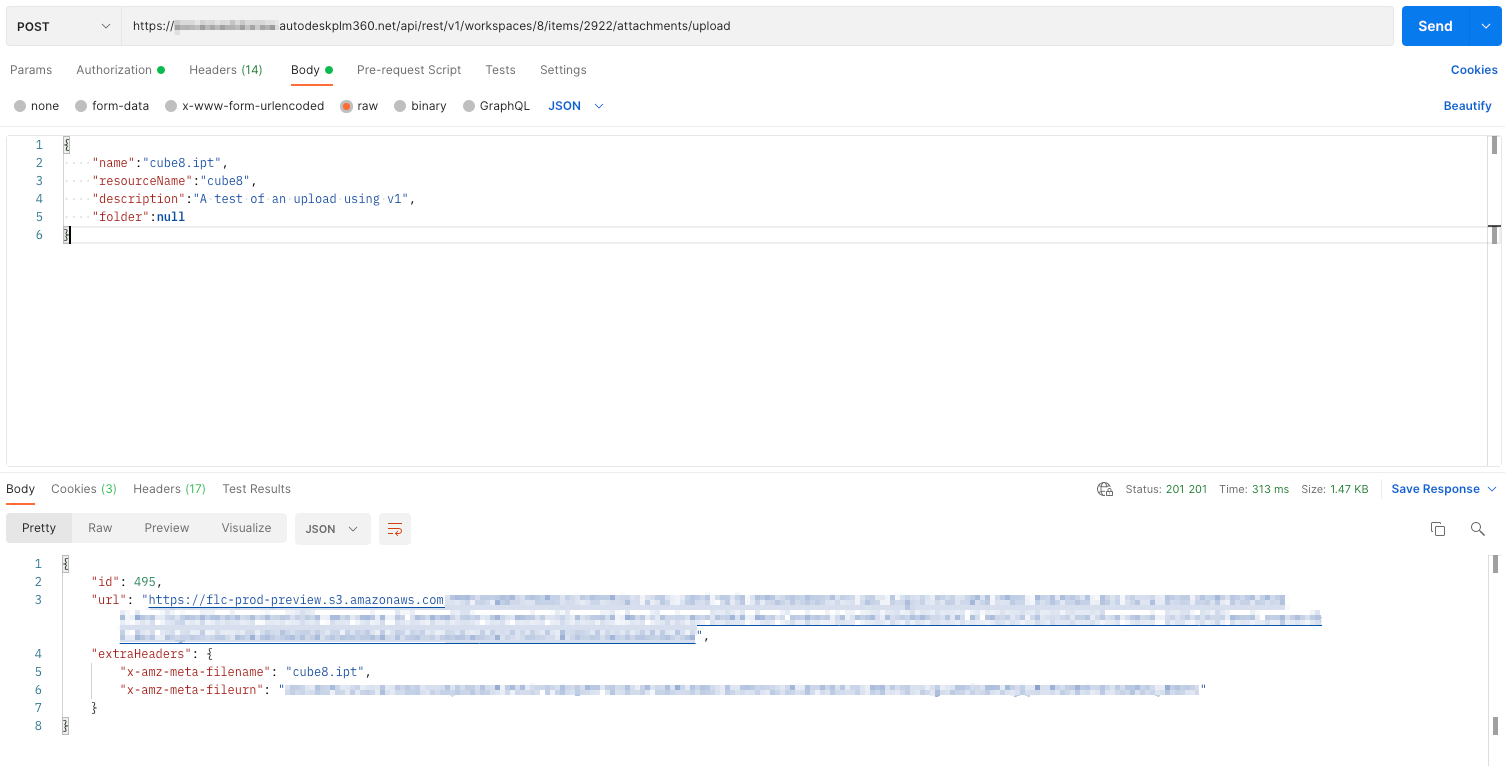Beautify the request body
This screenshot has width=1505, height=766.
click(1467, 106)
